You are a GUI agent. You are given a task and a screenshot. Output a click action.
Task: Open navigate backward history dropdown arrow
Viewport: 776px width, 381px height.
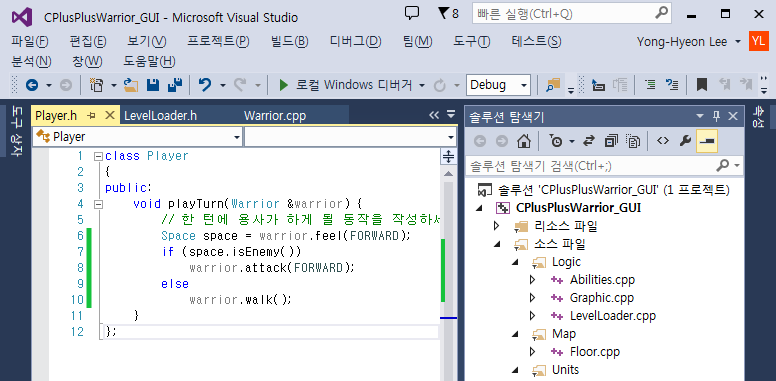48,86
